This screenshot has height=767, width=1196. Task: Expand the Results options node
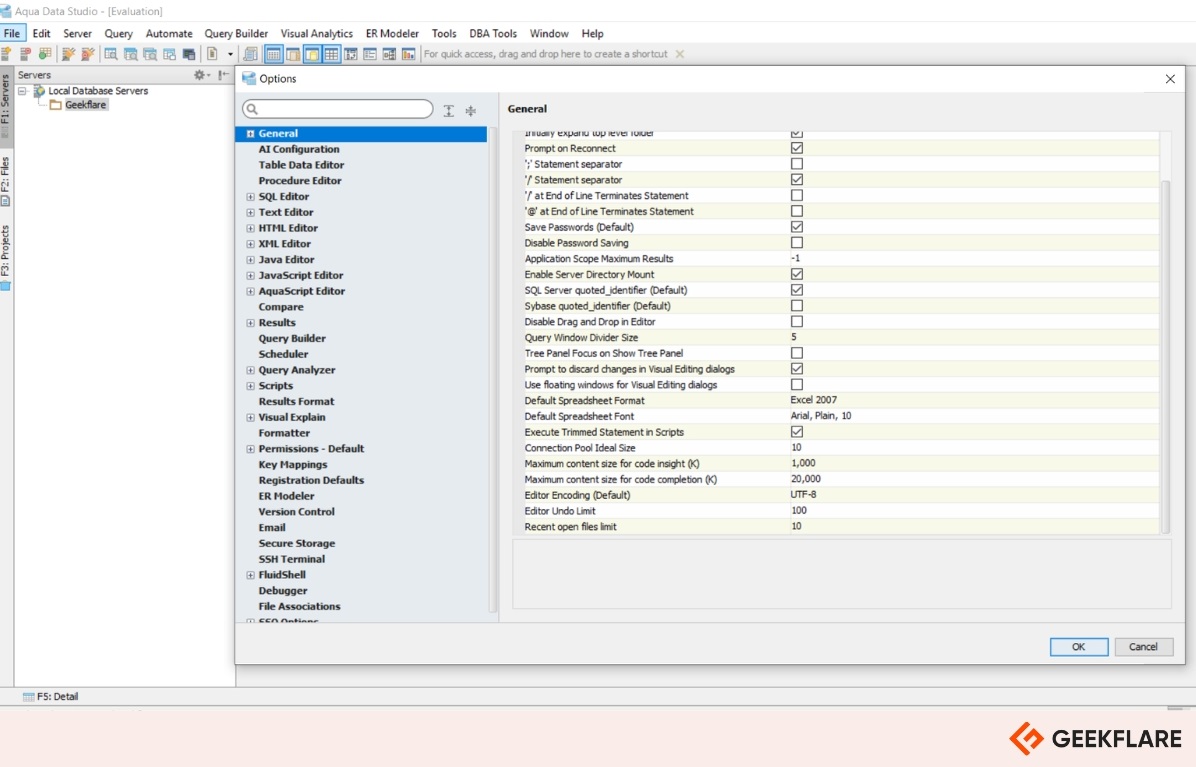coord(250,323)
